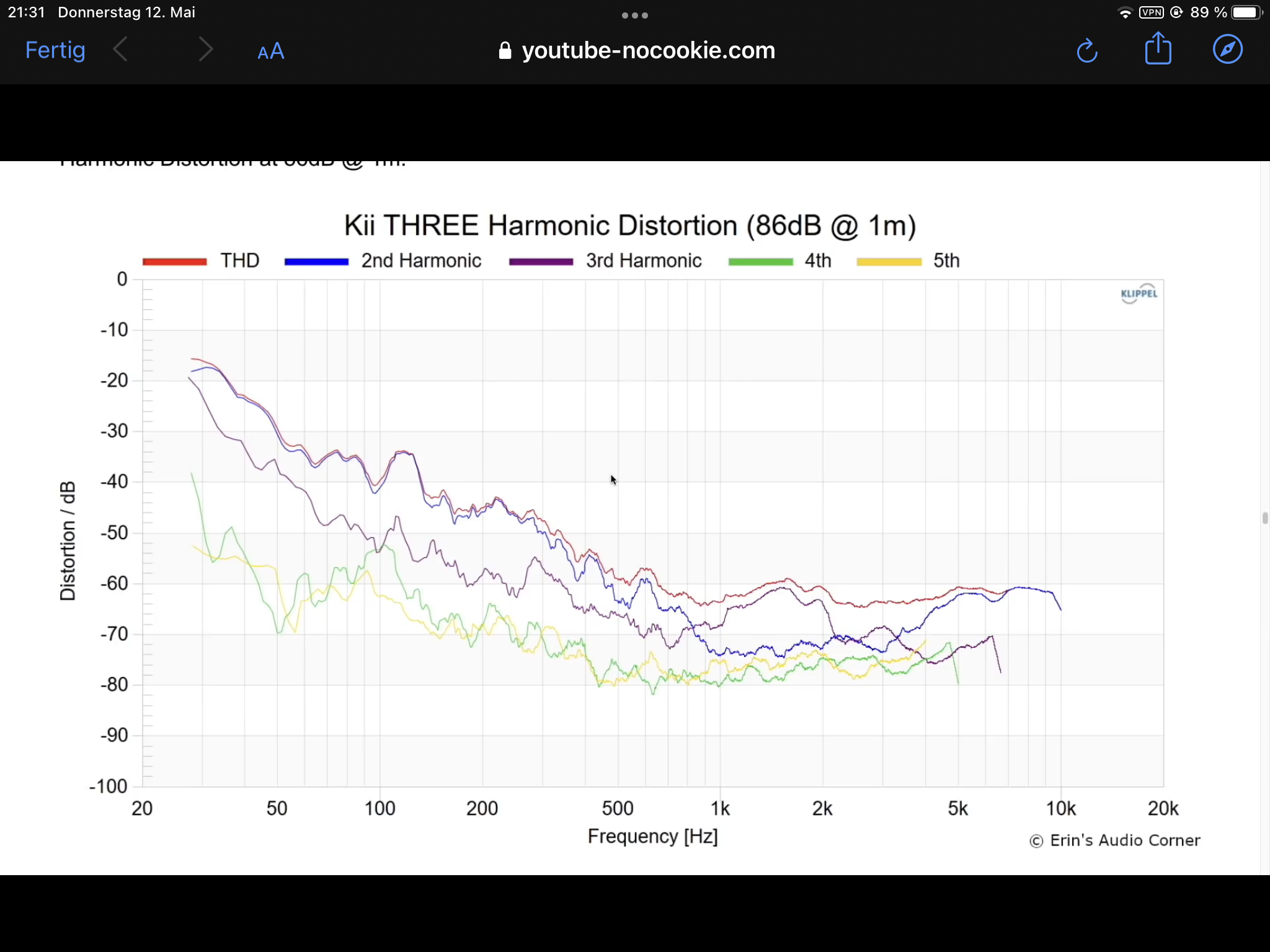
Task: Click the 3rd Harmonic legend label
Action: (644, 260)
